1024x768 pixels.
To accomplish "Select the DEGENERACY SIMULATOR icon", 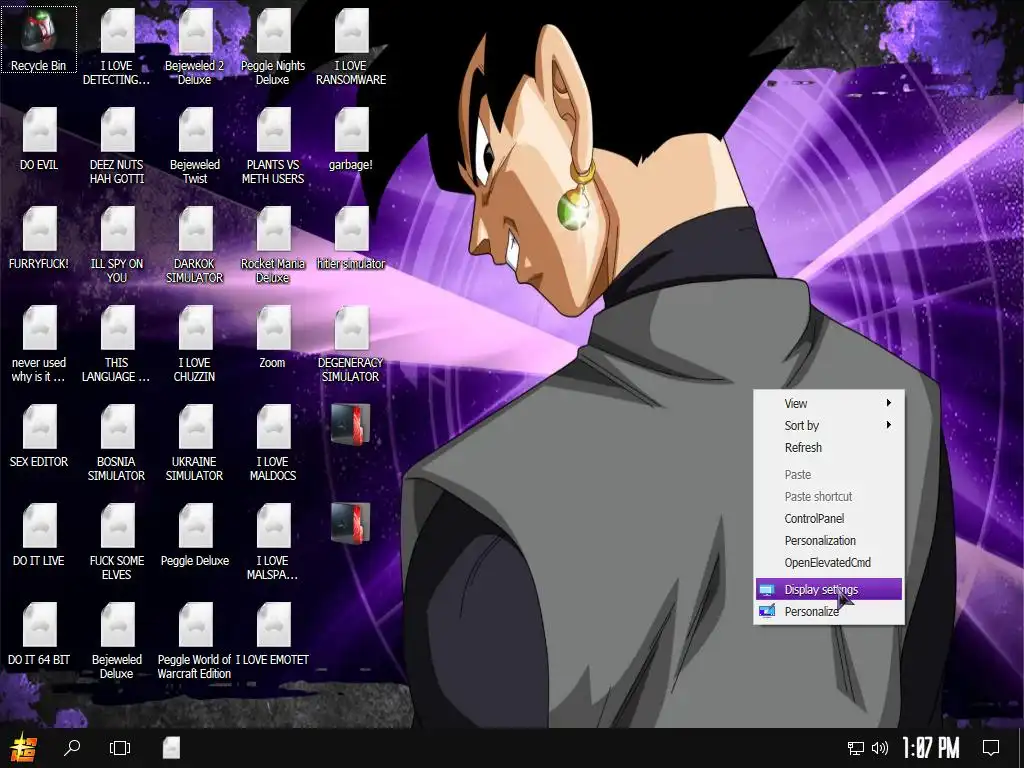I will click(351, 345).
